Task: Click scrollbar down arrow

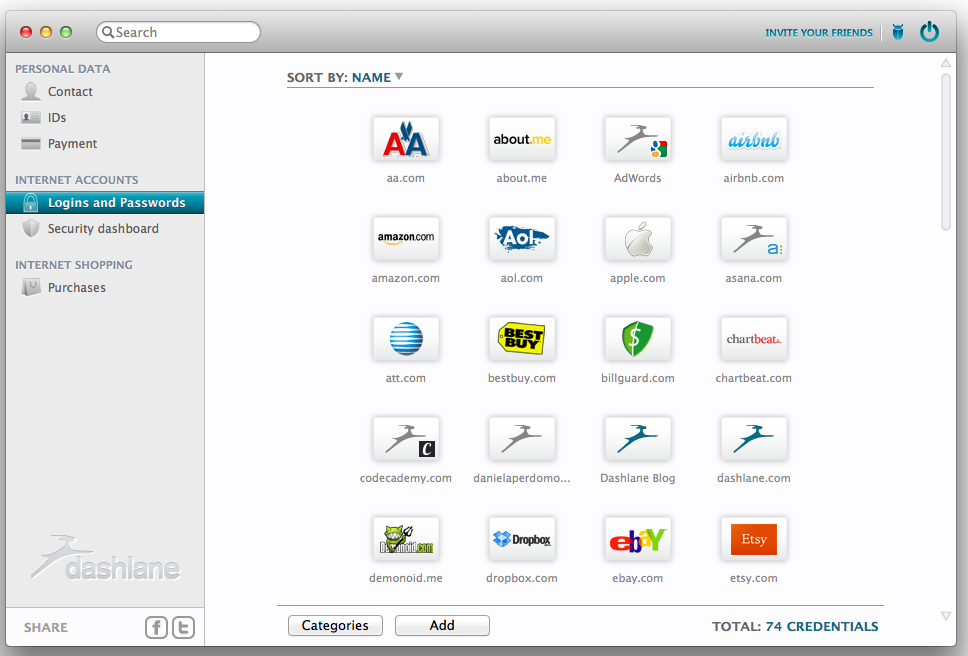Action: (x=946, y=616)
